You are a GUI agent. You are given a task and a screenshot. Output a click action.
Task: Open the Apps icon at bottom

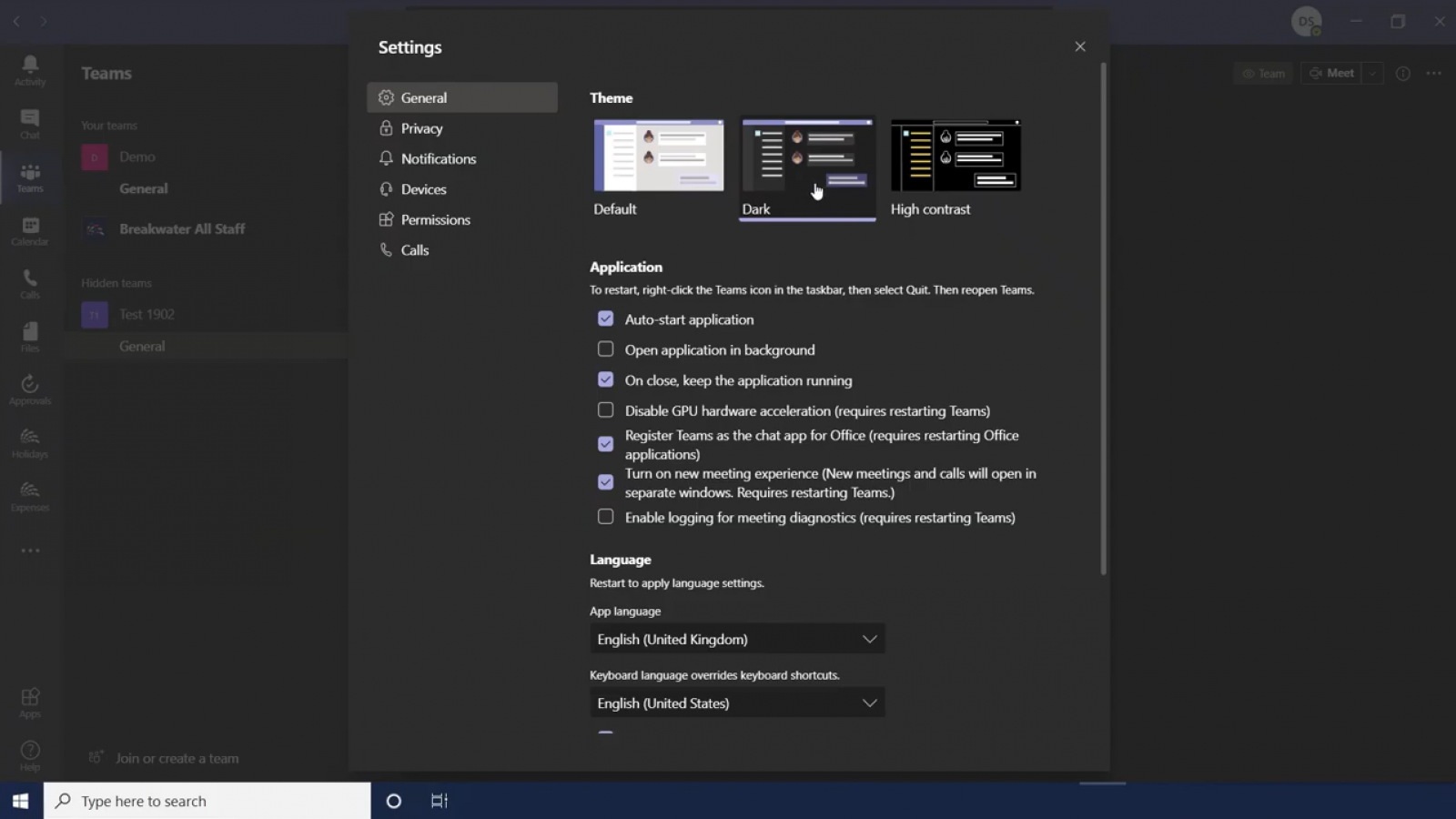tap(29, 699)
